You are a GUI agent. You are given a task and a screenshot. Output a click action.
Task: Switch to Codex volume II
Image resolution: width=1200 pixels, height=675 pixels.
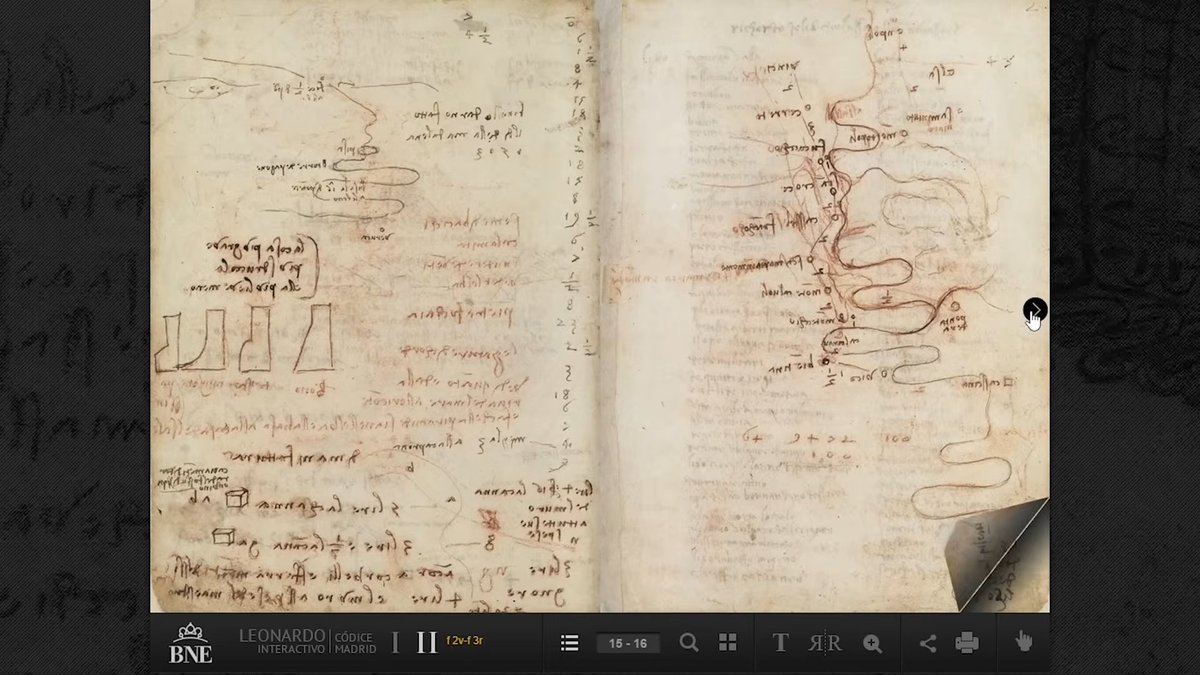click(x=427, y=643)
